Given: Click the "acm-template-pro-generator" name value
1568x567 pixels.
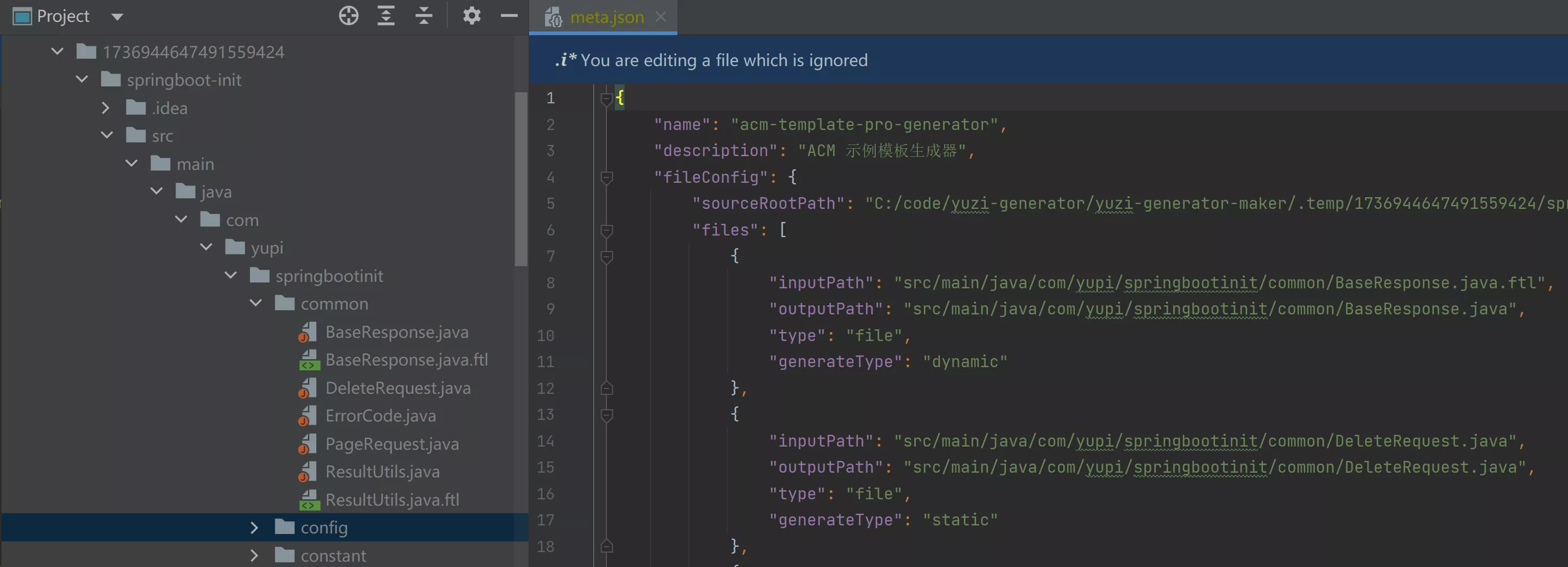Looking at the screenshot, I should coord(865,125).
